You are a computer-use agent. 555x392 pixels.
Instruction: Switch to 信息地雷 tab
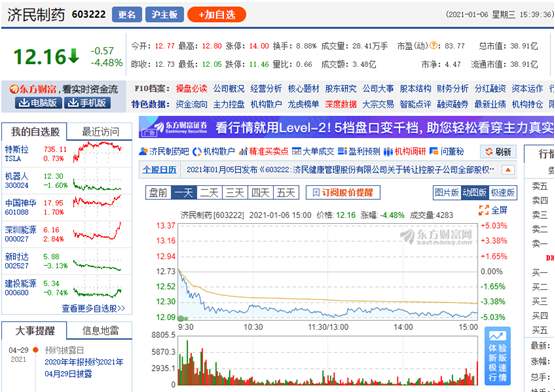(100, 330)
